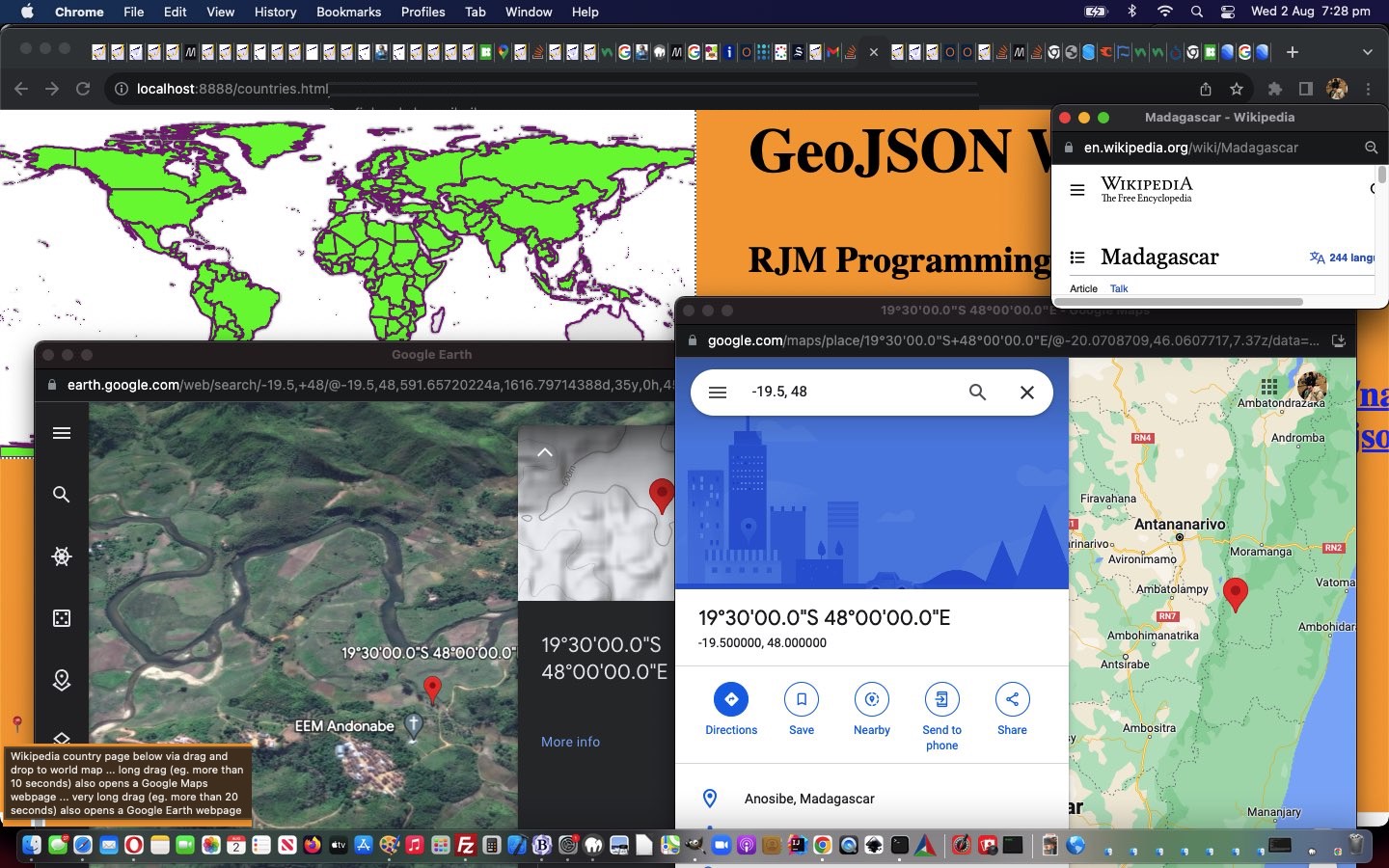The image size is (1389, 868).
Task: Open the Window menu
Action: pos(529,12)
